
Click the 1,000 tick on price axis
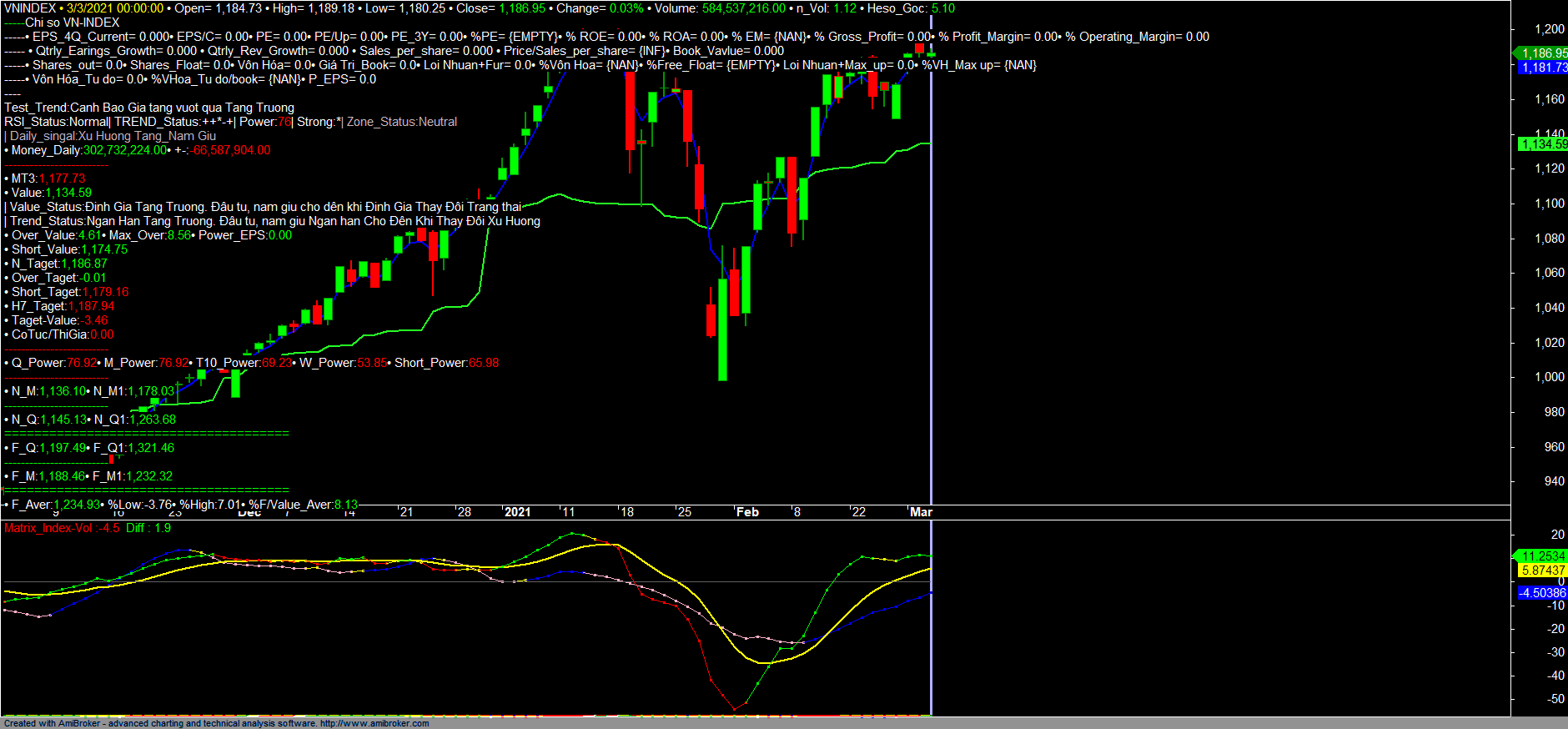[x=1549, y=377]
